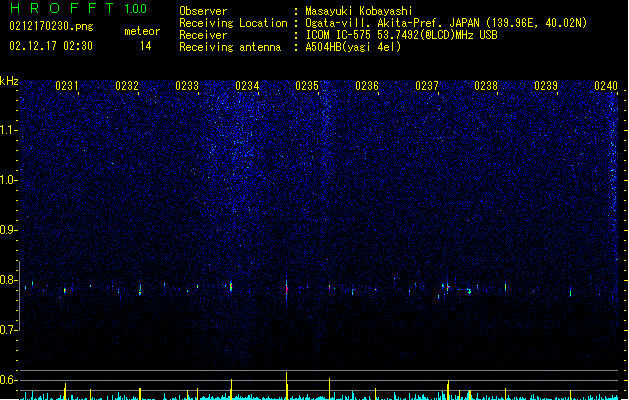Image resolution: width=629 pixels, height=400 pixels.
Task: Click the 1.0 kHz axis tick label
Action: click(x=8, y=180)
